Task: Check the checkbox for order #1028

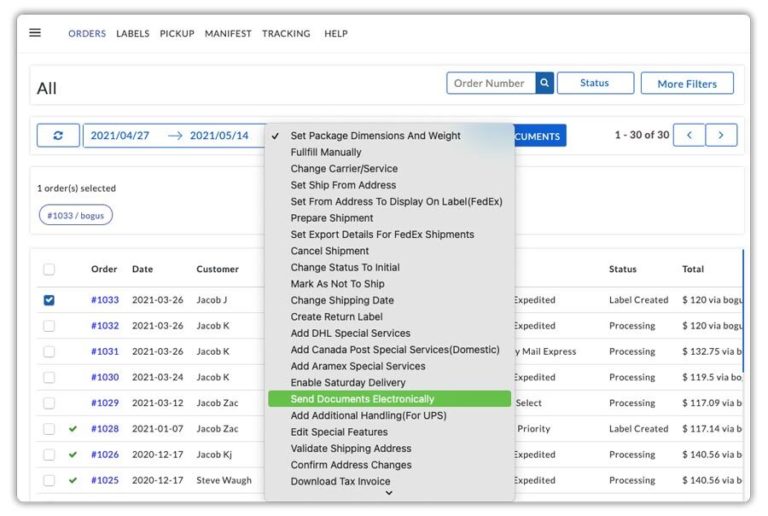Action: [49, 429]
